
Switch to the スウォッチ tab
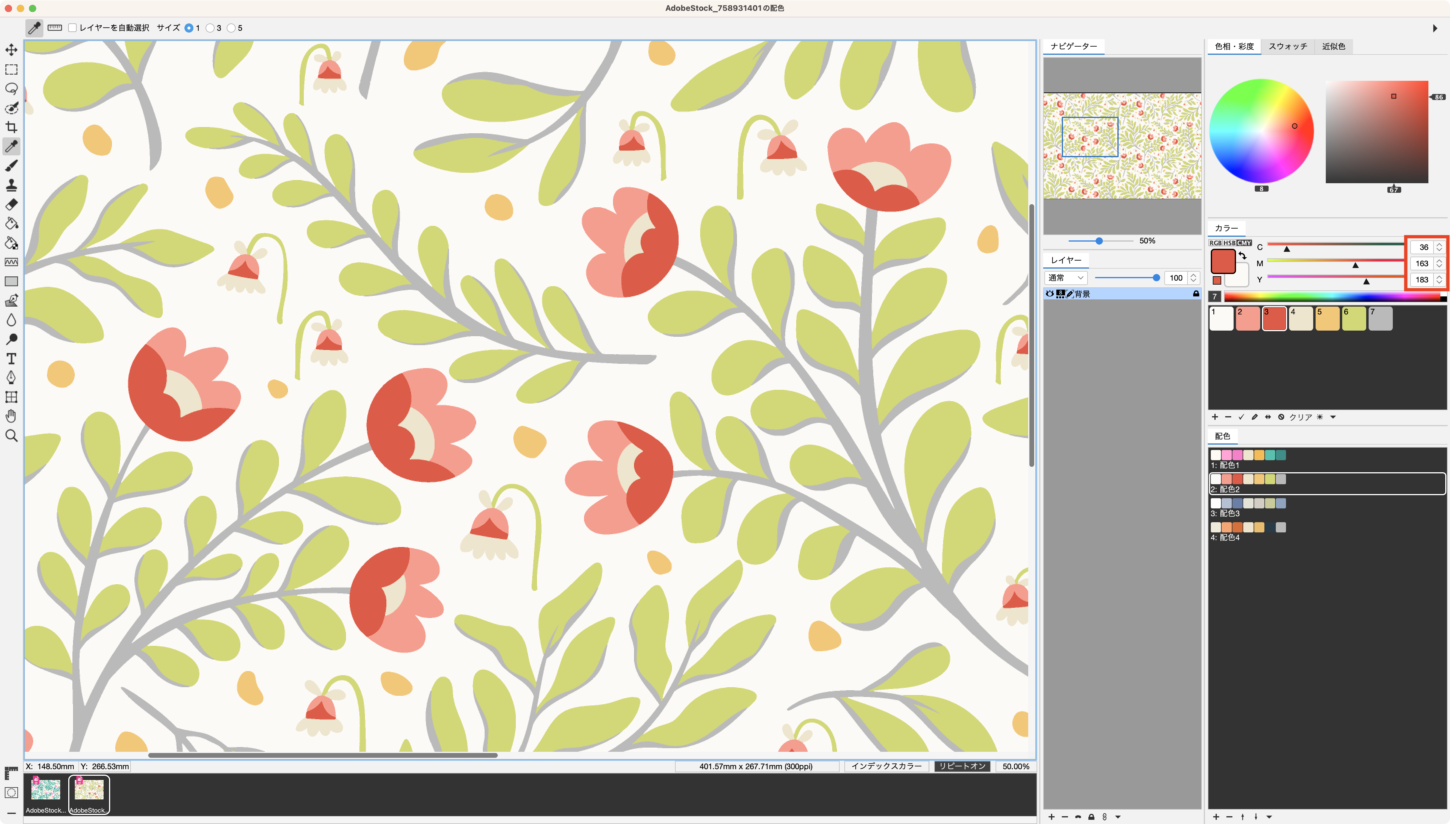1287,46
